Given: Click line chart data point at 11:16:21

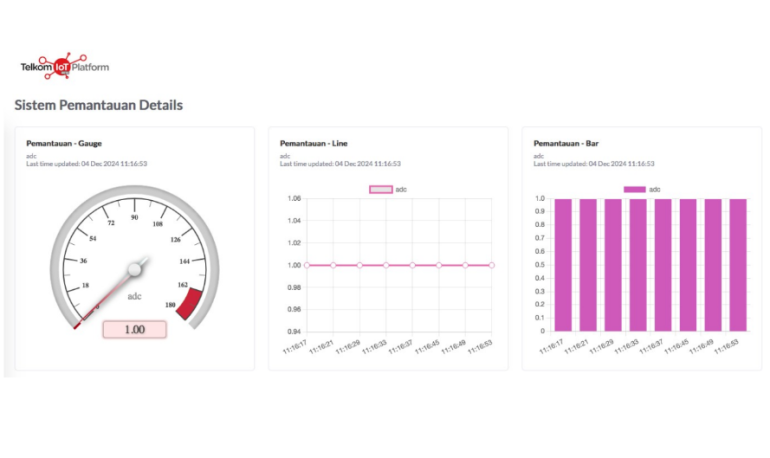Looking at the screenshot, I should 333,265.
